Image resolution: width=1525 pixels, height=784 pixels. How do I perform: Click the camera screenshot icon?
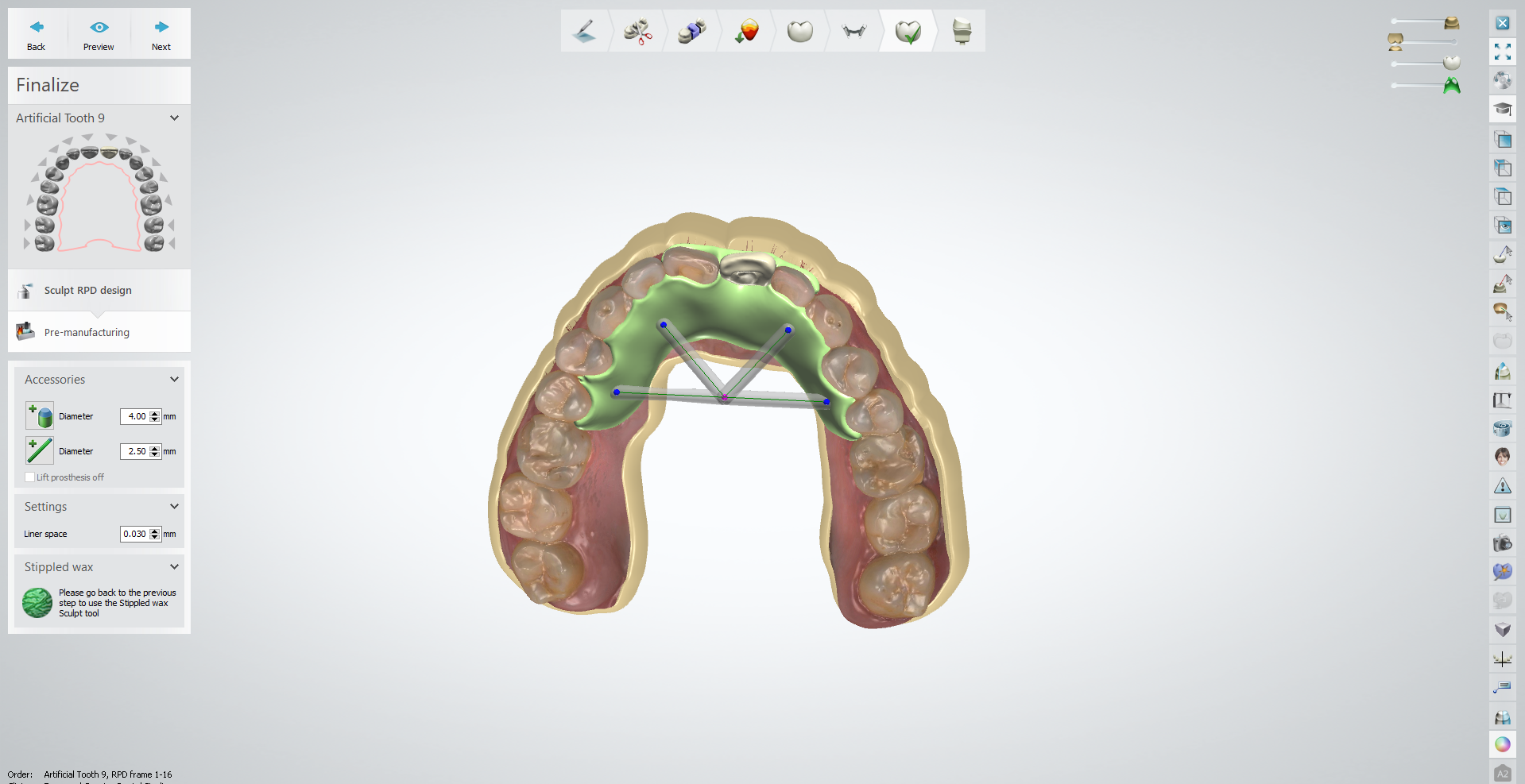pos(1502,543)
